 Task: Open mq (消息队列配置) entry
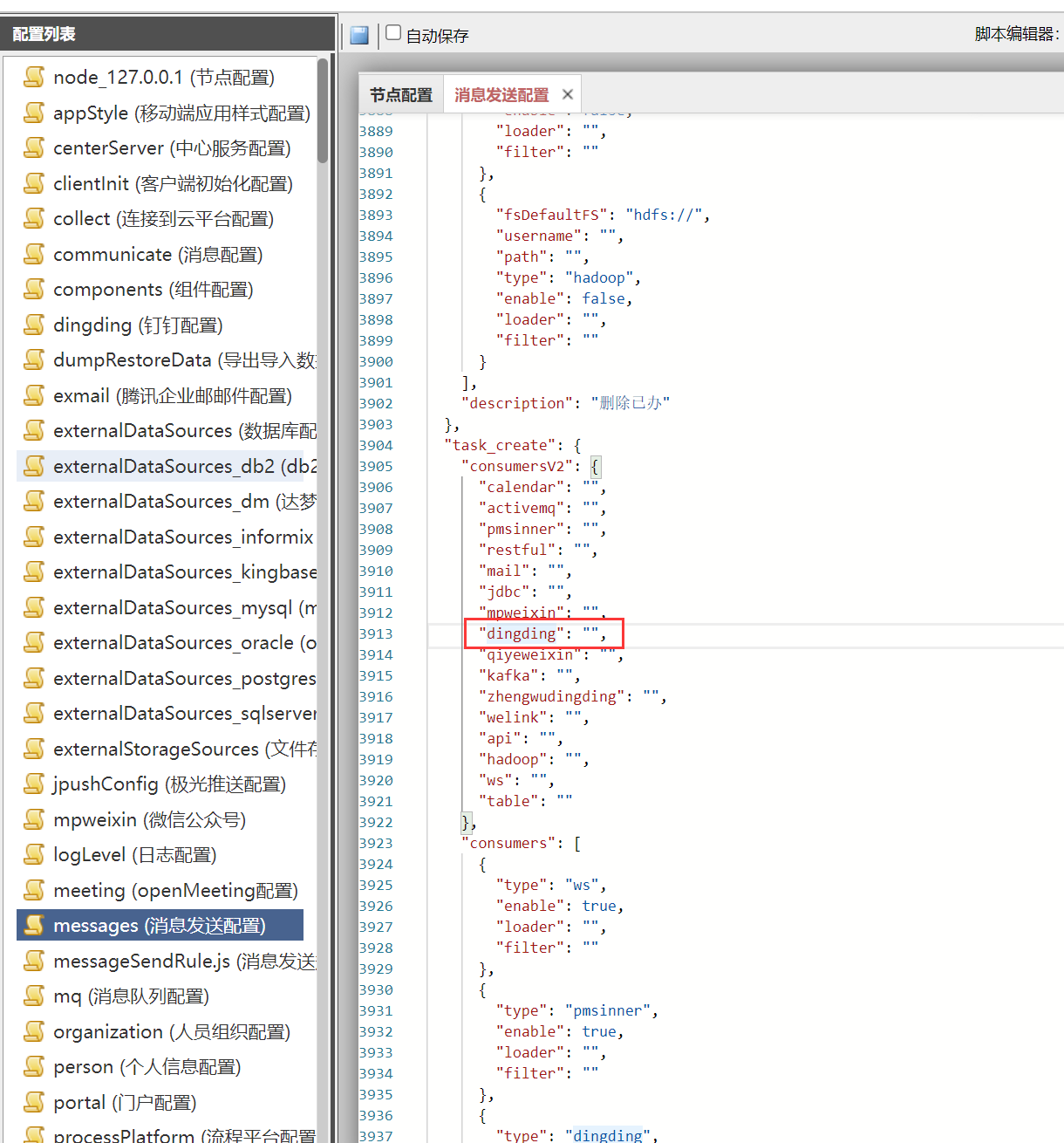click(x=131, y=996)
